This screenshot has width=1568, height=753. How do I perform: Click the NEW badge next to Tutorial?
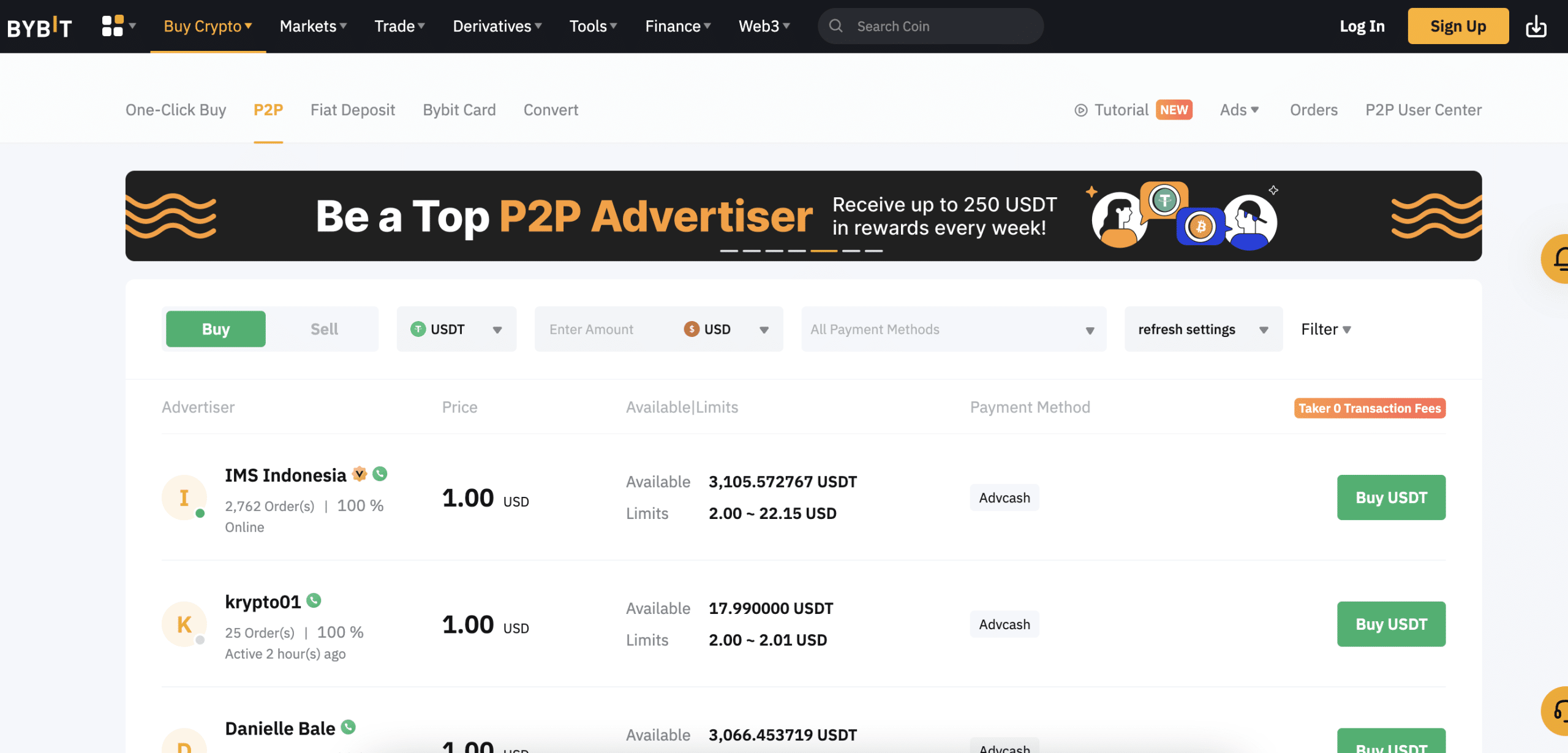click(1174, 110)
